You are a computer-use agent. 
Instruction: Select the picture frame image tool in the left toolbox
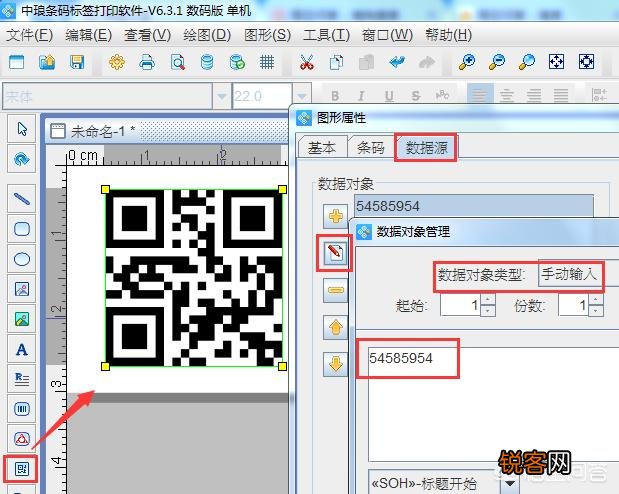[x=22, y=289]
